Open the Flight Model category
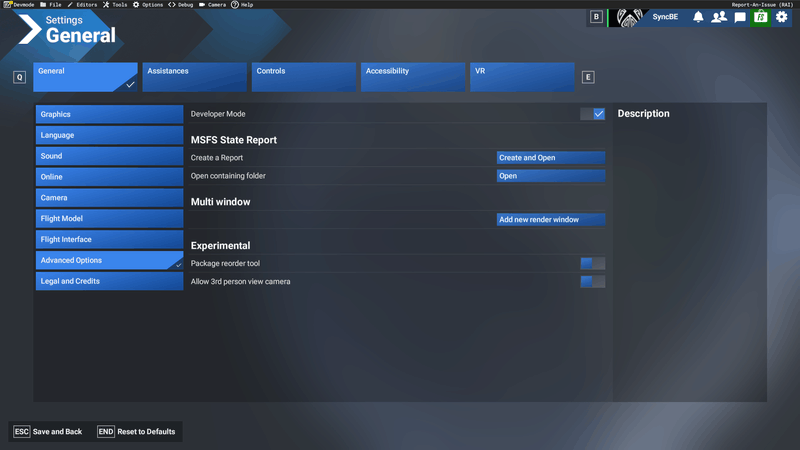 [109, 218]
